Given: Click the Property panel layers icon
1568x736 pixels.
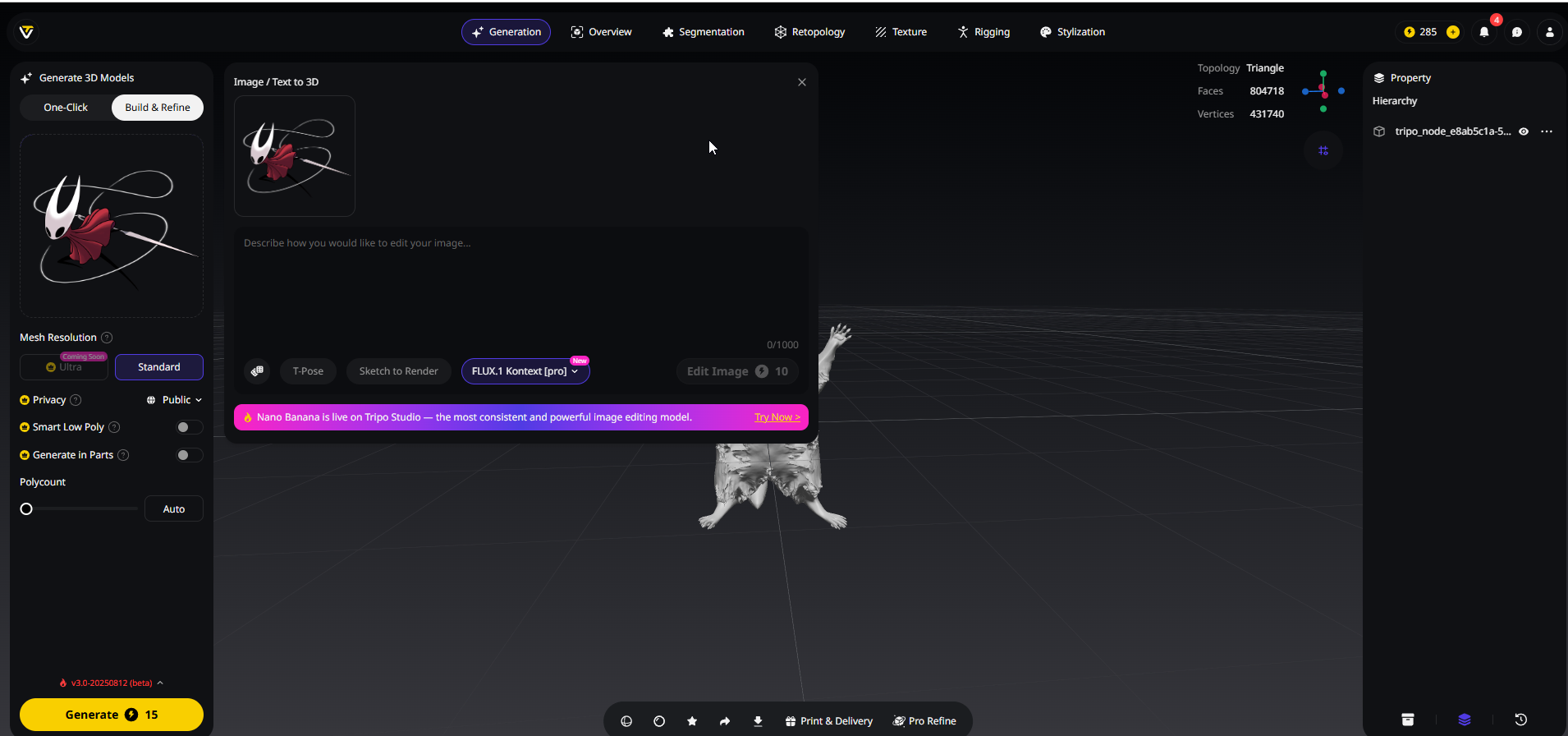Looking at the screenshot, I should pos(1379,78).
